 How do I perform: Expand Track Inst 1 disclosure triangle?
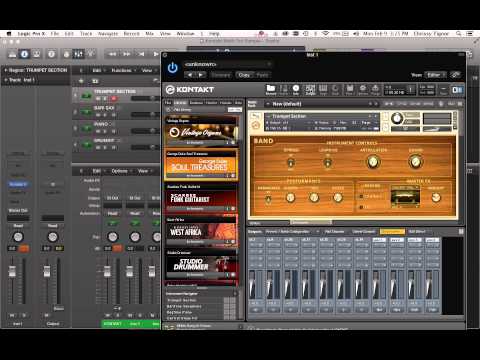tap(5, 80)
